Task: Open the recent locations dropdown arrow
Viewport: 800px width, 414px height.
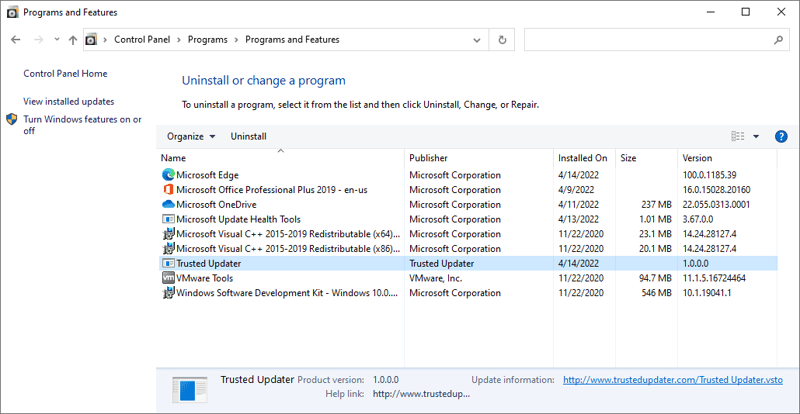Action: coord(57,39)
